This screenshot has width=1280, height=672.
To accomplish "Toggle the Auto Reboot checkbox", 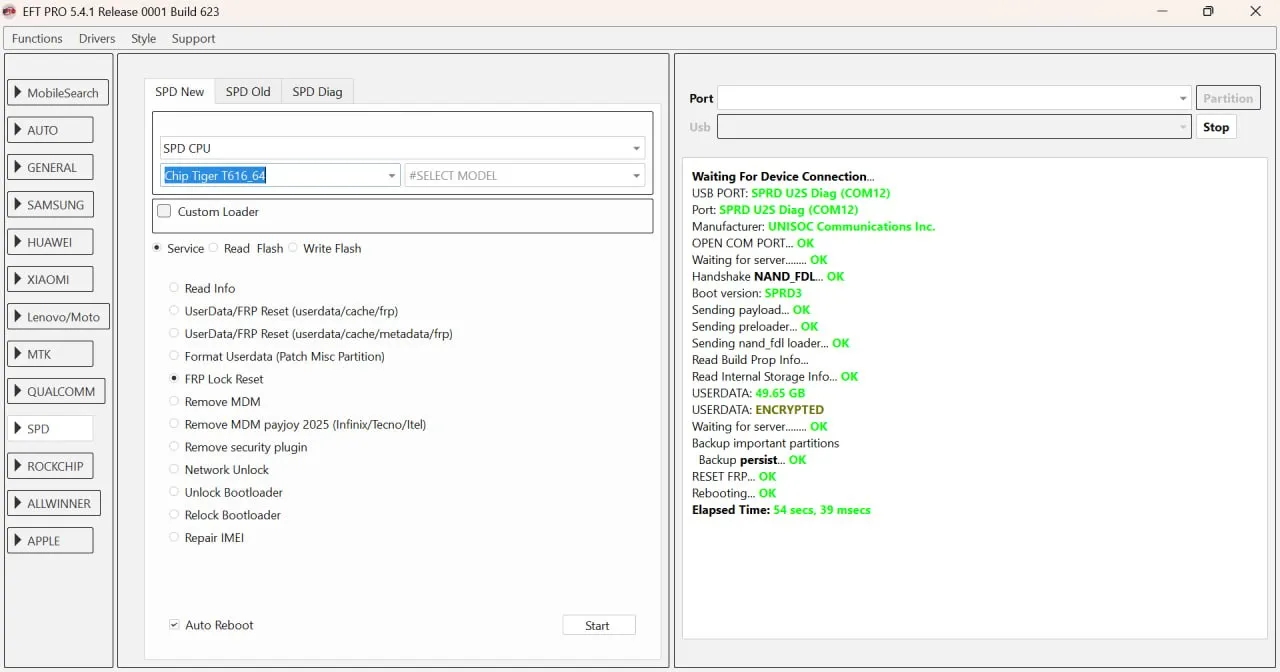I will (175, 625).
